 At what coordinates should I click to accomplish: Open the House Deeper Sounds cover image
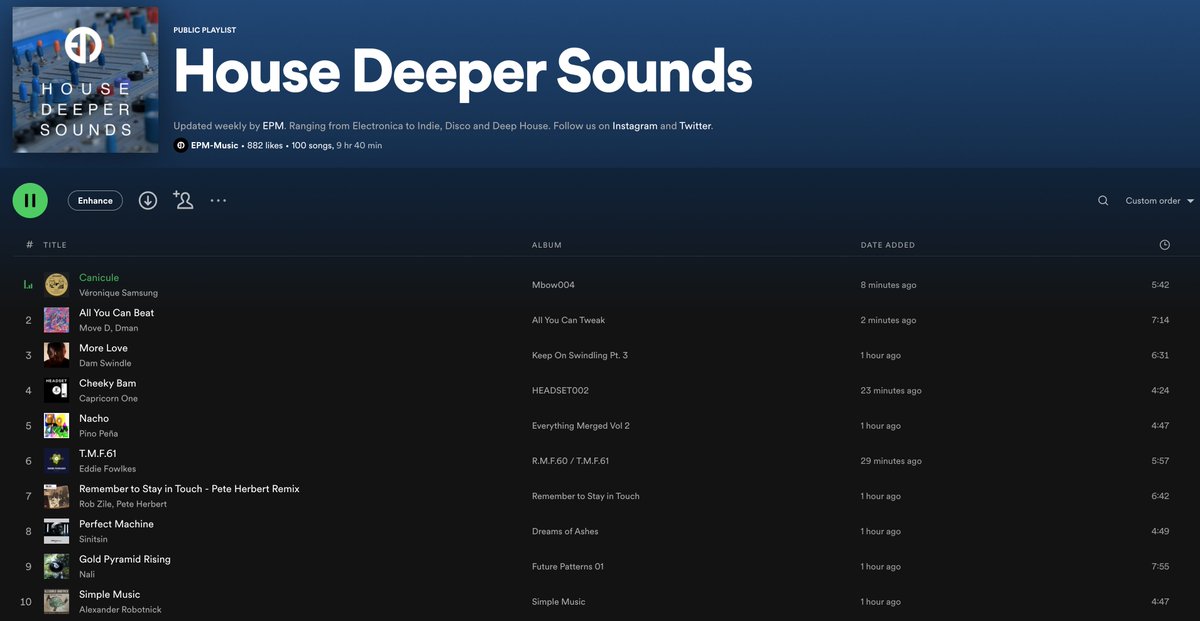(86, 80)
